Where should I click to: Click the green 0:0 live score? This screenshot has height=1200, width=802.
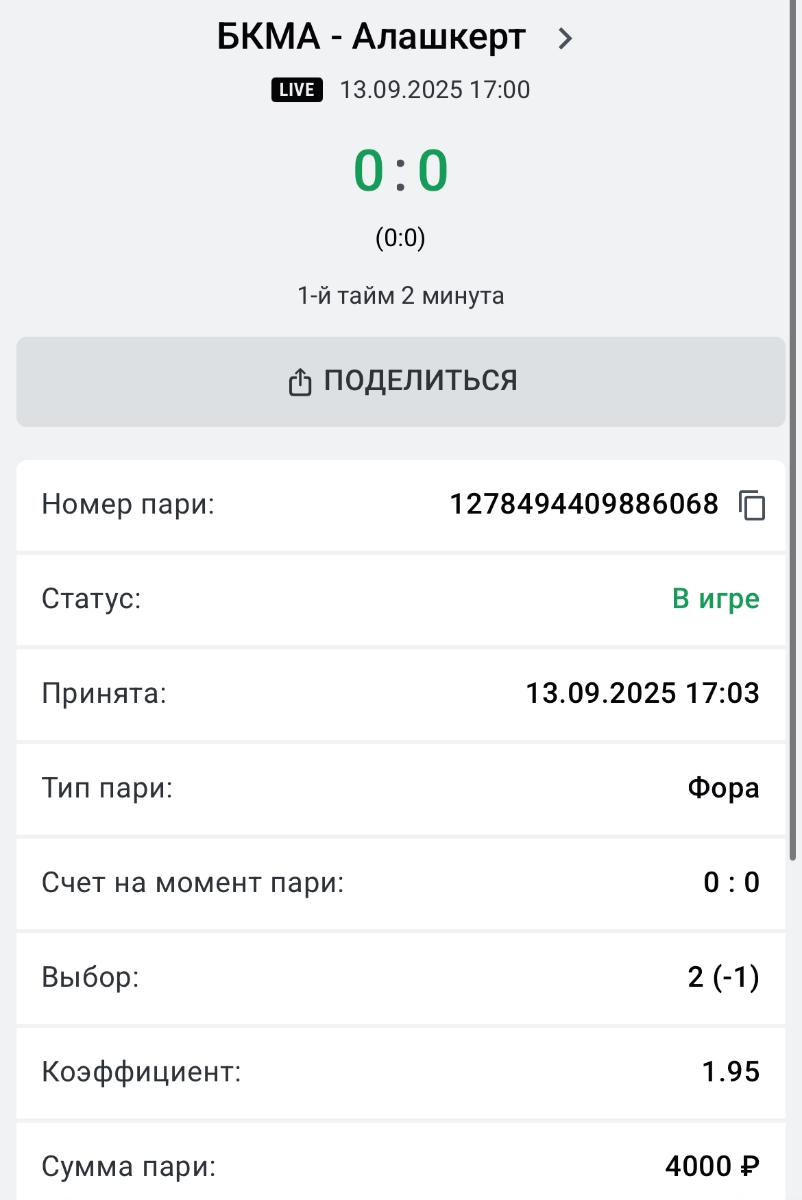click(x=400, y=171)
